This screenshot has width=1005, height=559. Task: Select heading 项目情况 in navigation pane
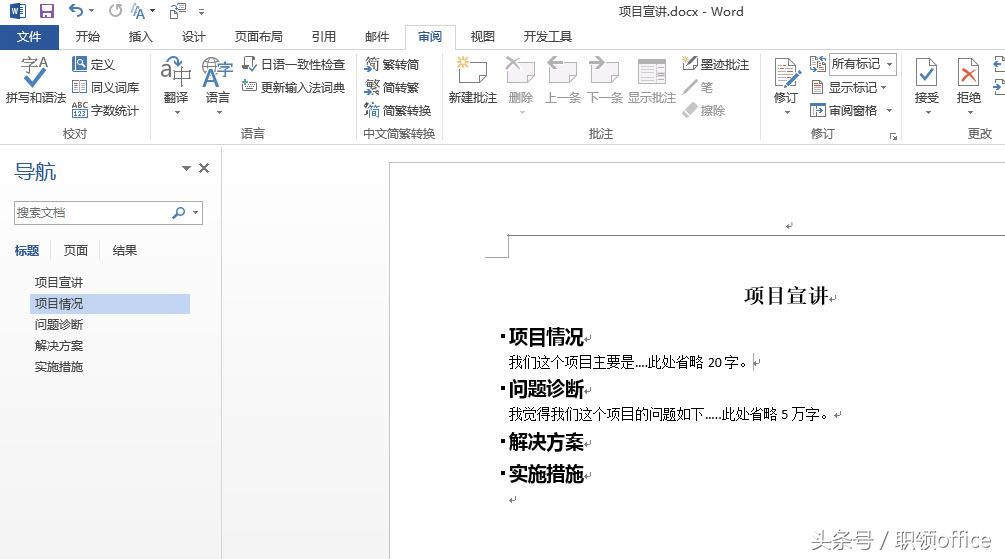coord(110,304)
